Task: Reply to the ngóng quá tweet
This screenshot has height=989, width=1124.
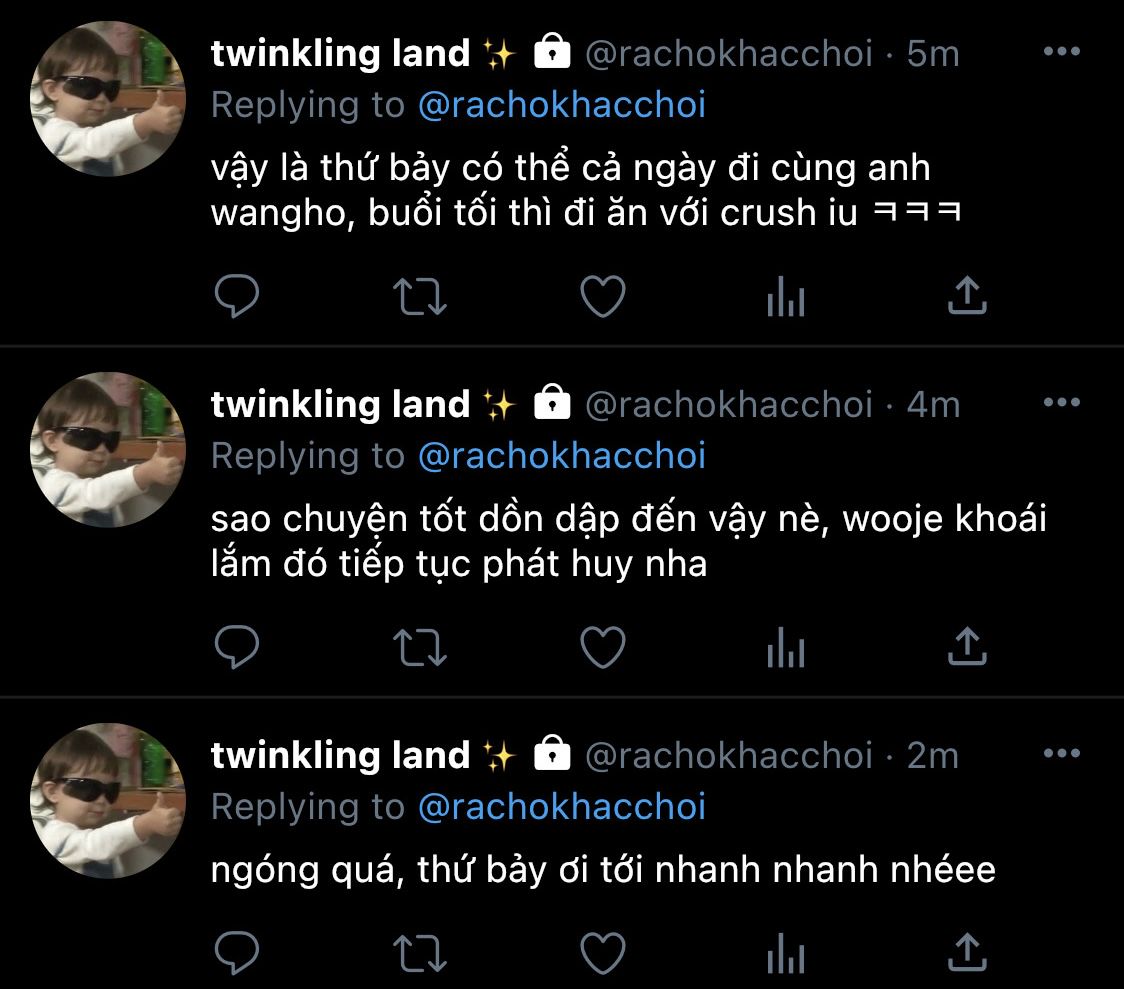Action: pyautogui.click(x=237, y=953)
